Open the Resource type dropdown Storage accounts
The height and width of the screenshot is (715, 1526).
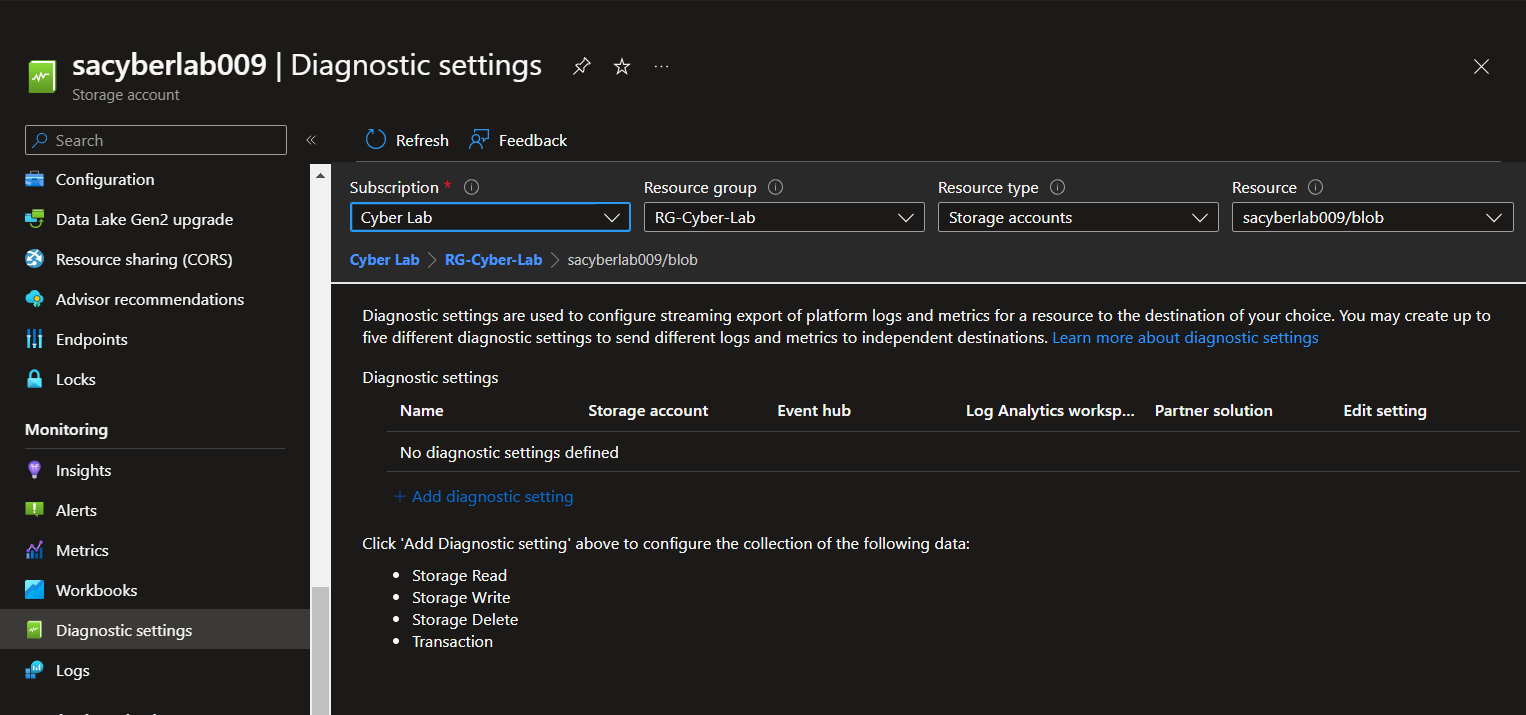1078,218
